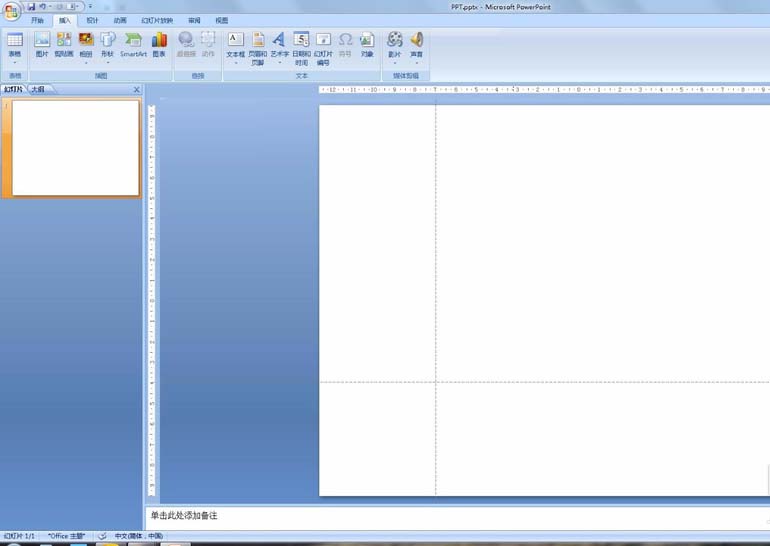The height and width of the screenshot is (546, 770).
Task: Click the 中文(简体, 中国) language indicator
Action: coord(138,536)
